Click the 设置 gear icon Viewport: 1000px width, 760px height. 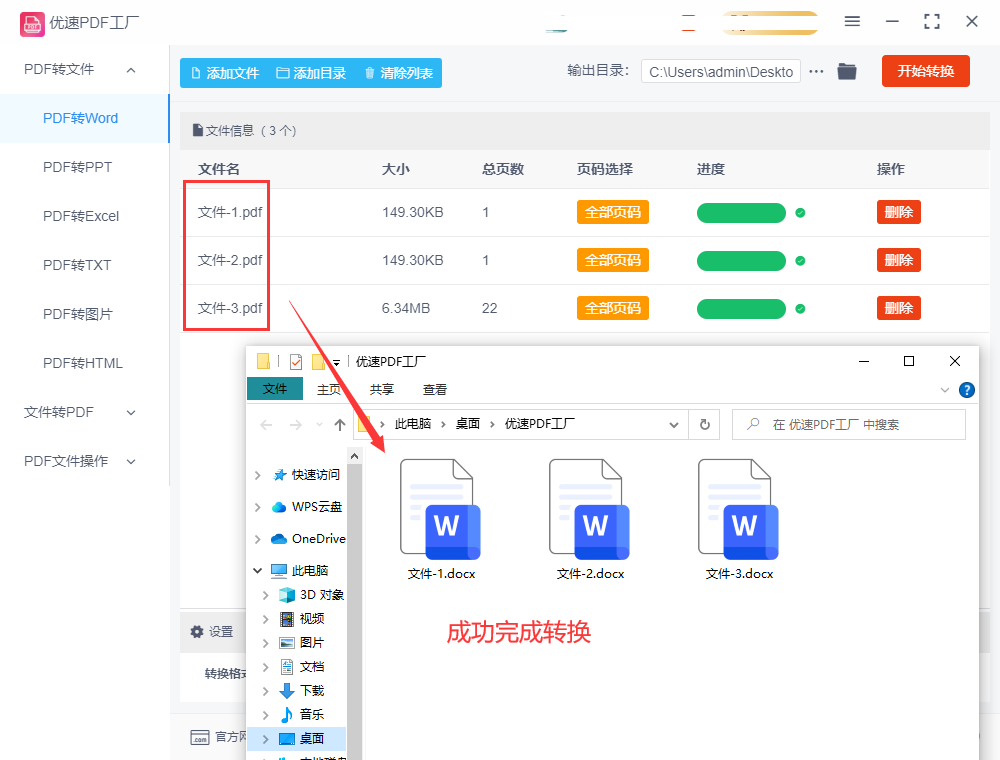(197, 632)
